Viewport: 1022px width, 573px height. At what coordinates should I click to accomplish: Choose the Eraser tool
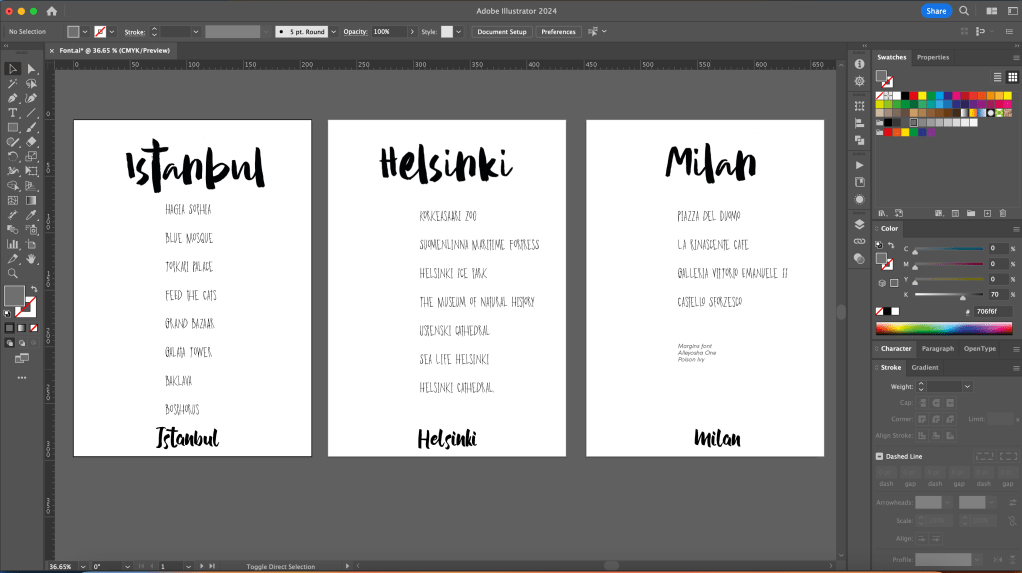point(31,142)
